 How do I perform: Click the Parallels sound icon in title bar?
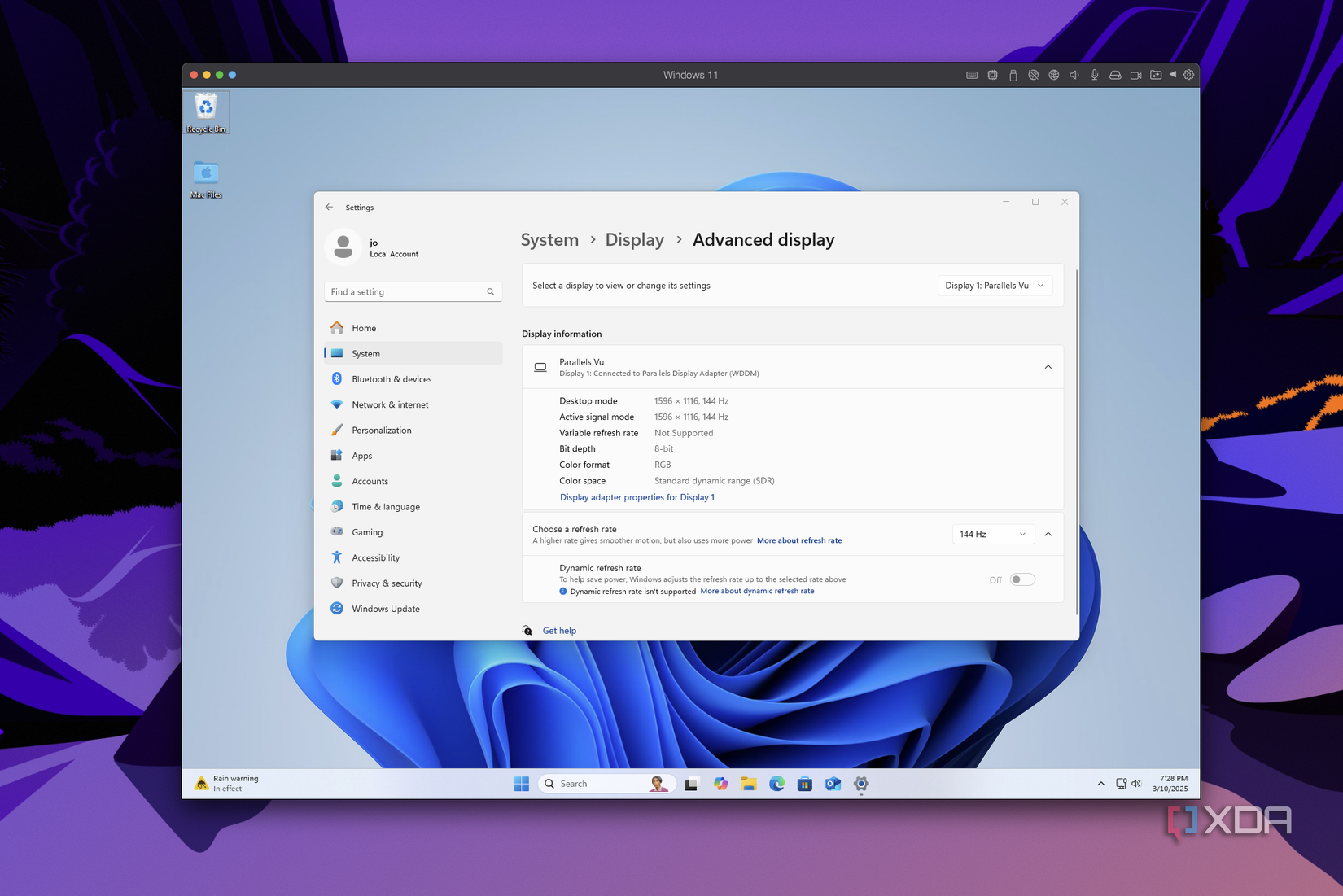[1074, 74]
